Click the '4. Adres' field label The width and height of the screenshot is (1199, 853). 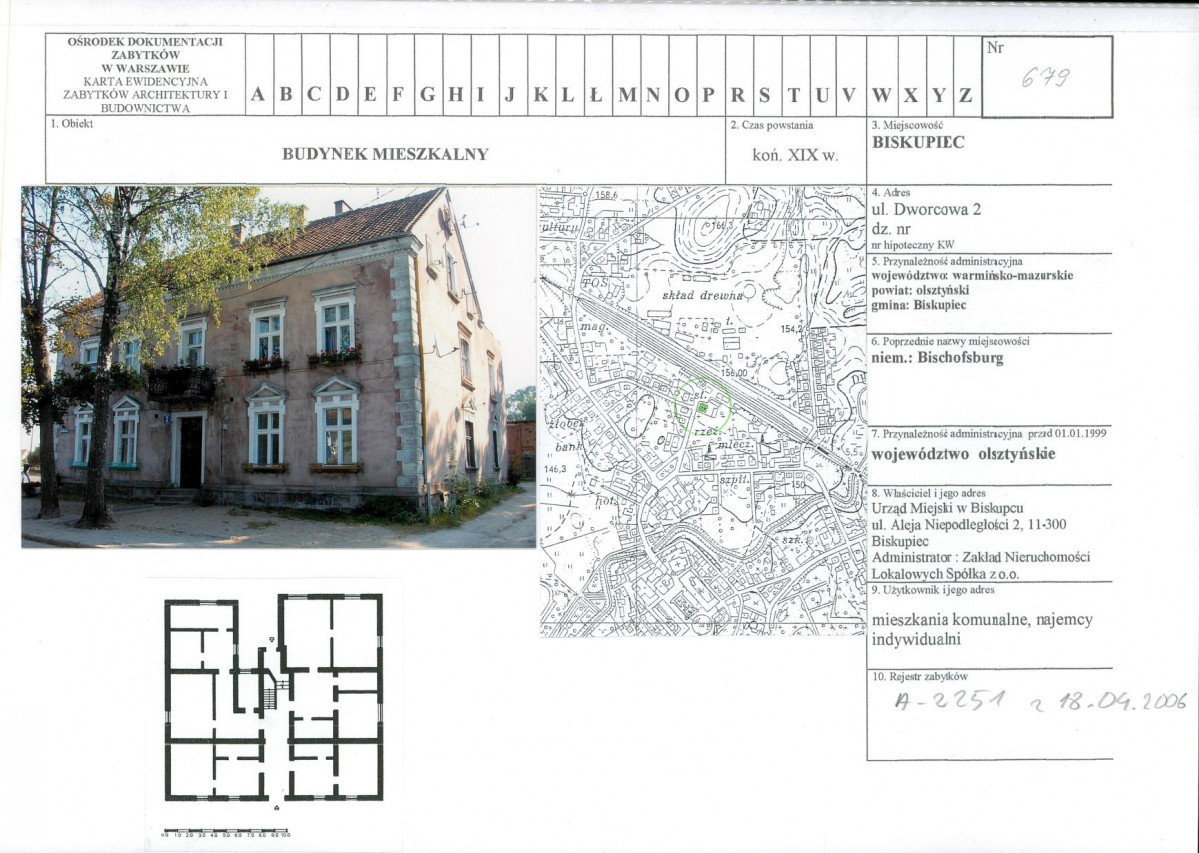891,193
